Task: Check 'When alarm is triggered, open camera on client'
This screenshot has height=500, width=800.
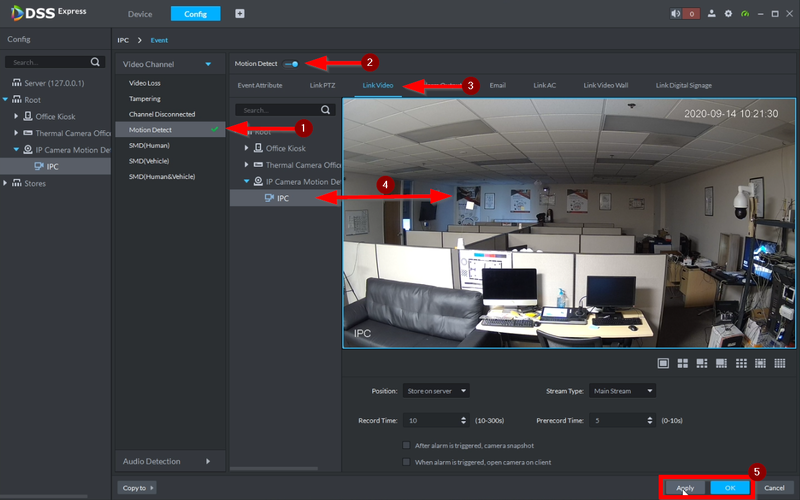Action: point(406,462)
